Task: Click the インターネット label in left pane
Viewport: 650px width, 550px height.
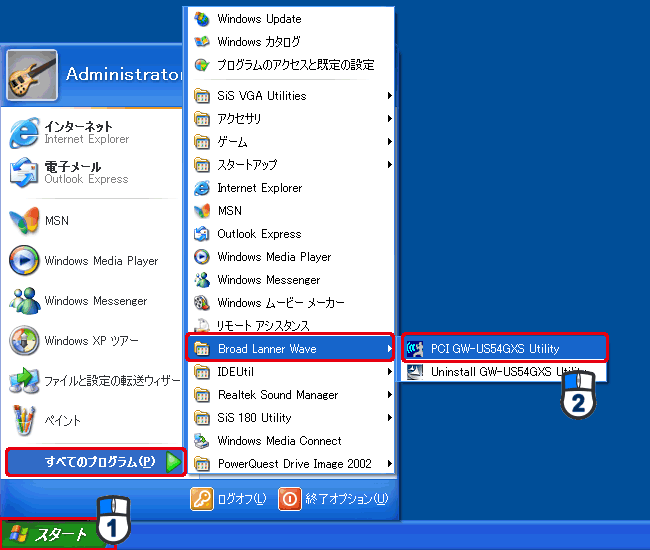Action: 78,126
